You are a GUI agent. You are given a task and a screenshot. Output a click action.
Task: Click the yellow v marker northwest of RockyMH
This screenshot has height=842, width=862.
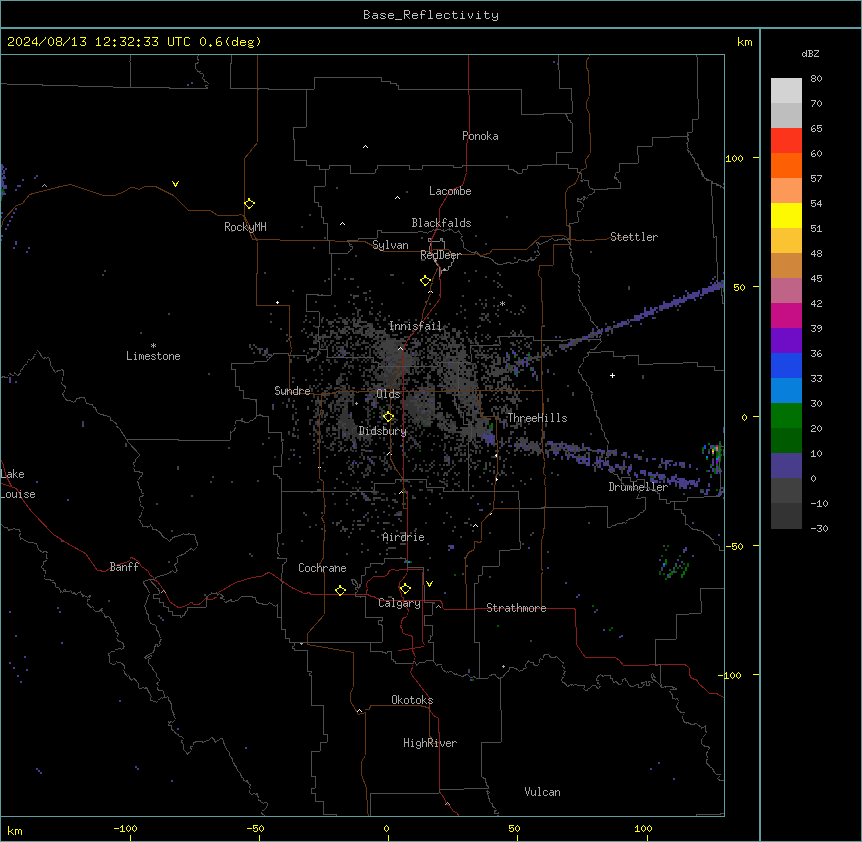[x=175, y=184]
